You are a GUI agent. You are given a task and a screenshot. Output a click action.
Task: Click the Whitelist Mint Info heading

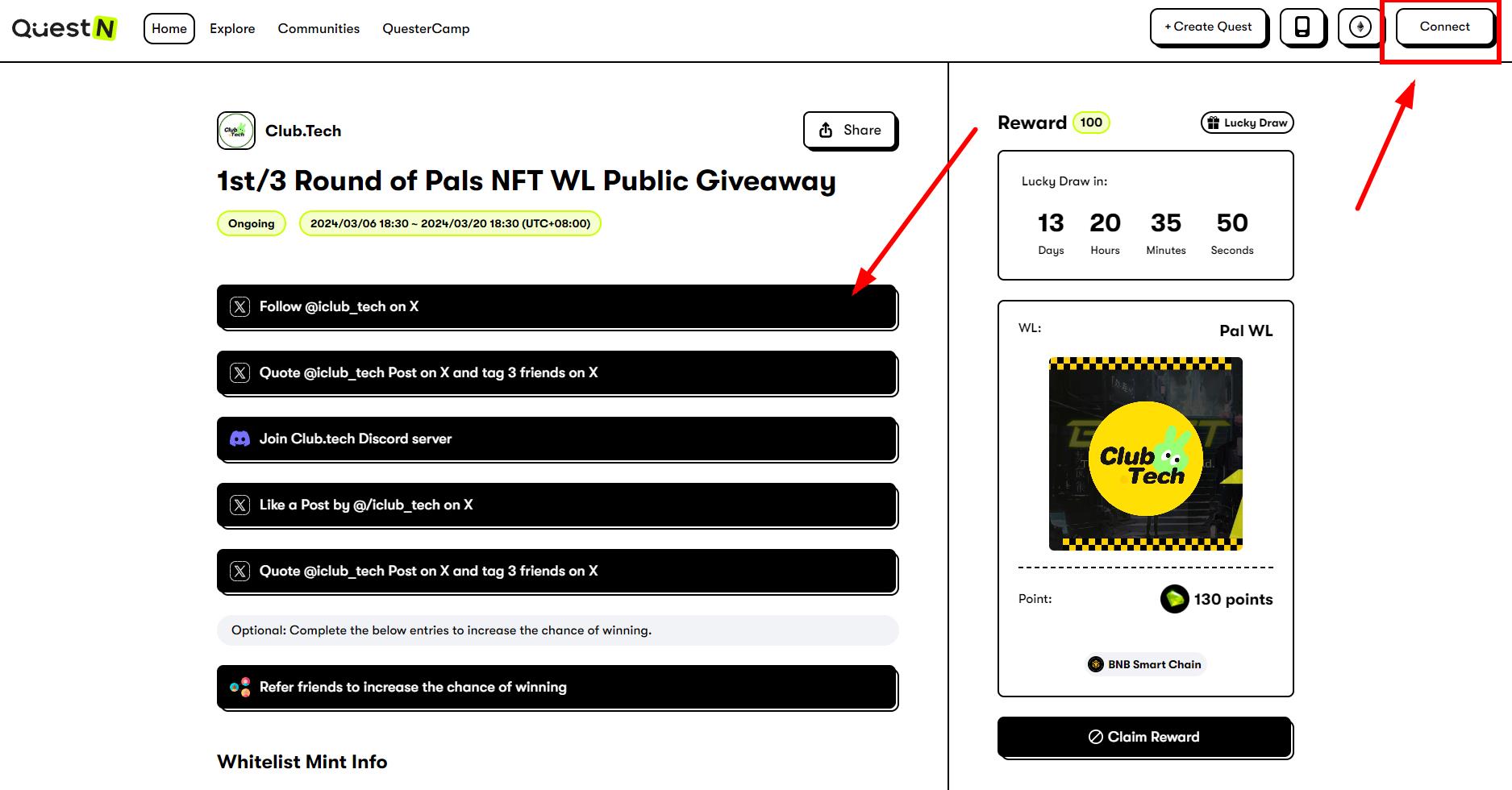(x=302, y=762)
